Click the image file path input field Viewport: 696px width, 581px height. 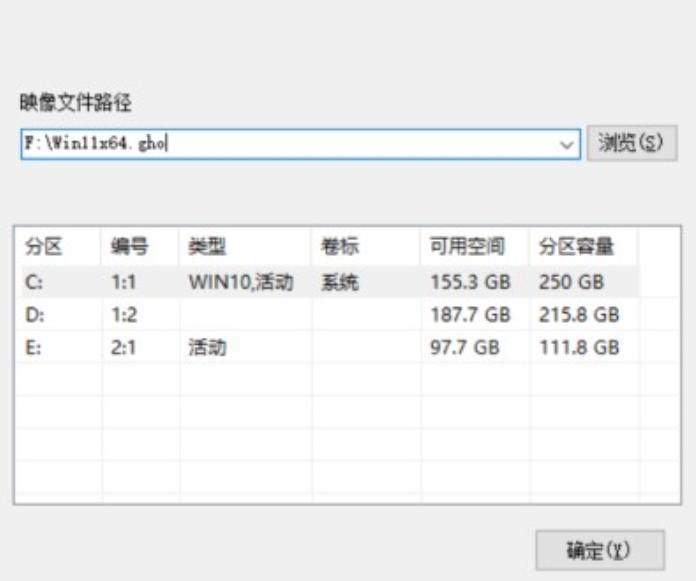coord(290,143)
